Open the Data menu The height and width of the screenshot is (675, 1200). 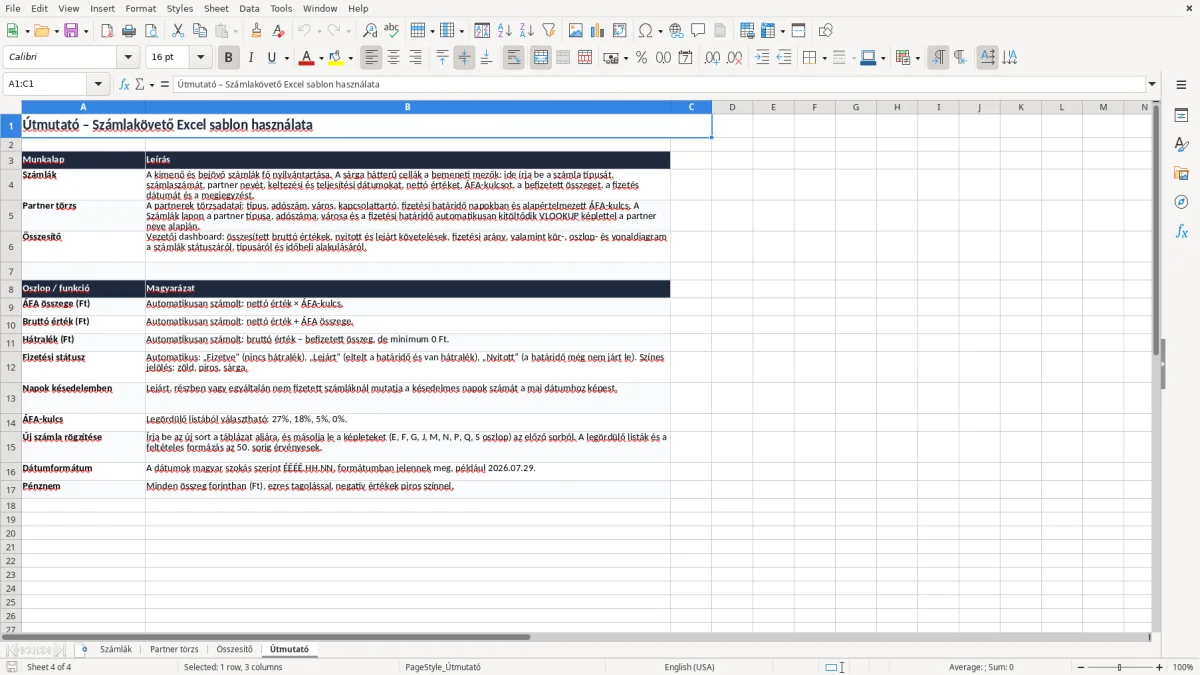point(249,8)
